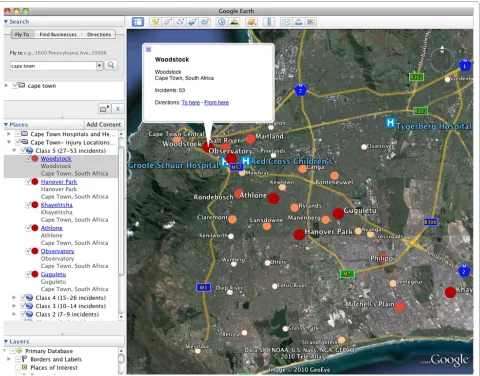Viewport: 480px width, 376px height.
Task: Click the search magnifier button
Action: [111, 65]
